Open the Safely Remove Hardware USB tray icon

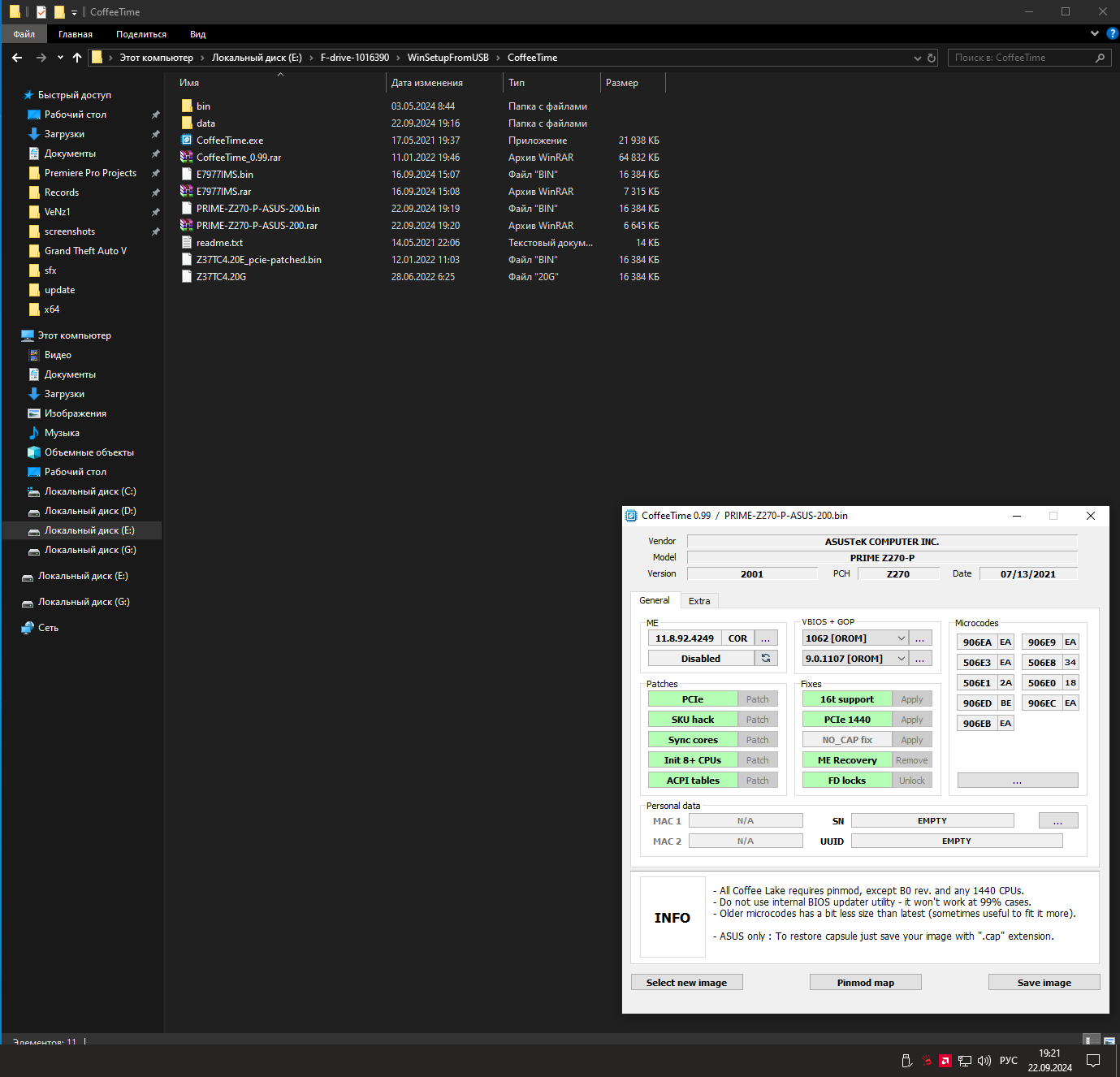click(906, 1061)
